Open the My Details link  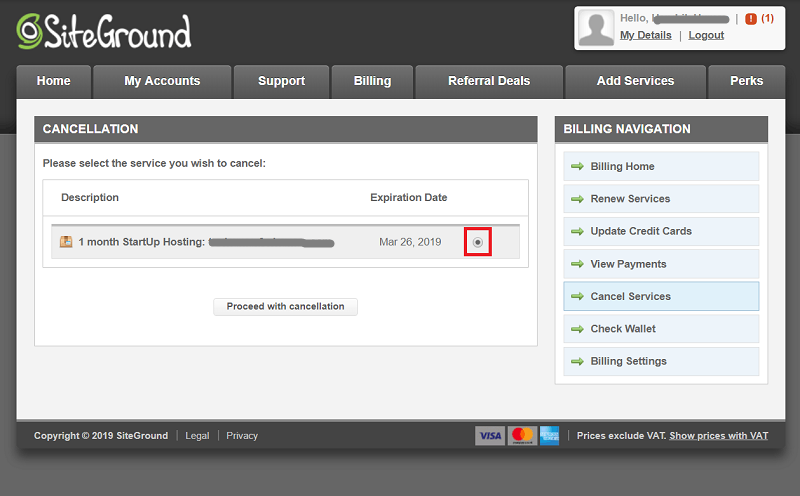(645, 35)
